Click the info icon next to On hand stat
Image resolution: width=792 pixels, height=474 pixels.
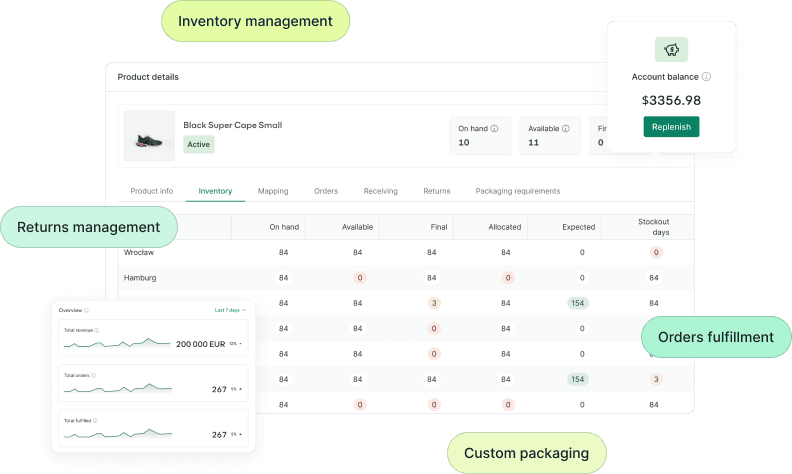[494, 128]
